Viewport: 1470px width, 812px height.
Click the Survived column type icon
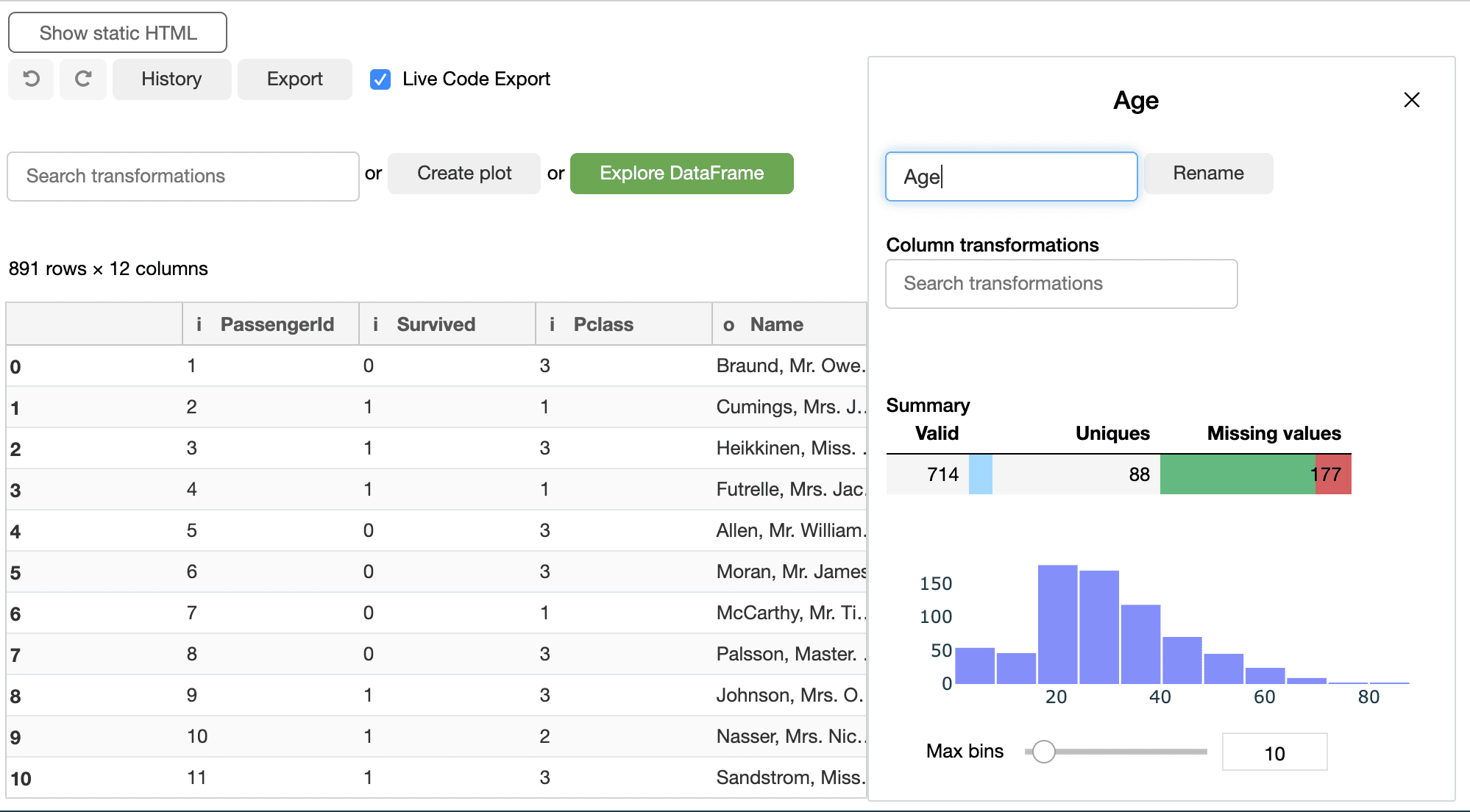point(375,324)
